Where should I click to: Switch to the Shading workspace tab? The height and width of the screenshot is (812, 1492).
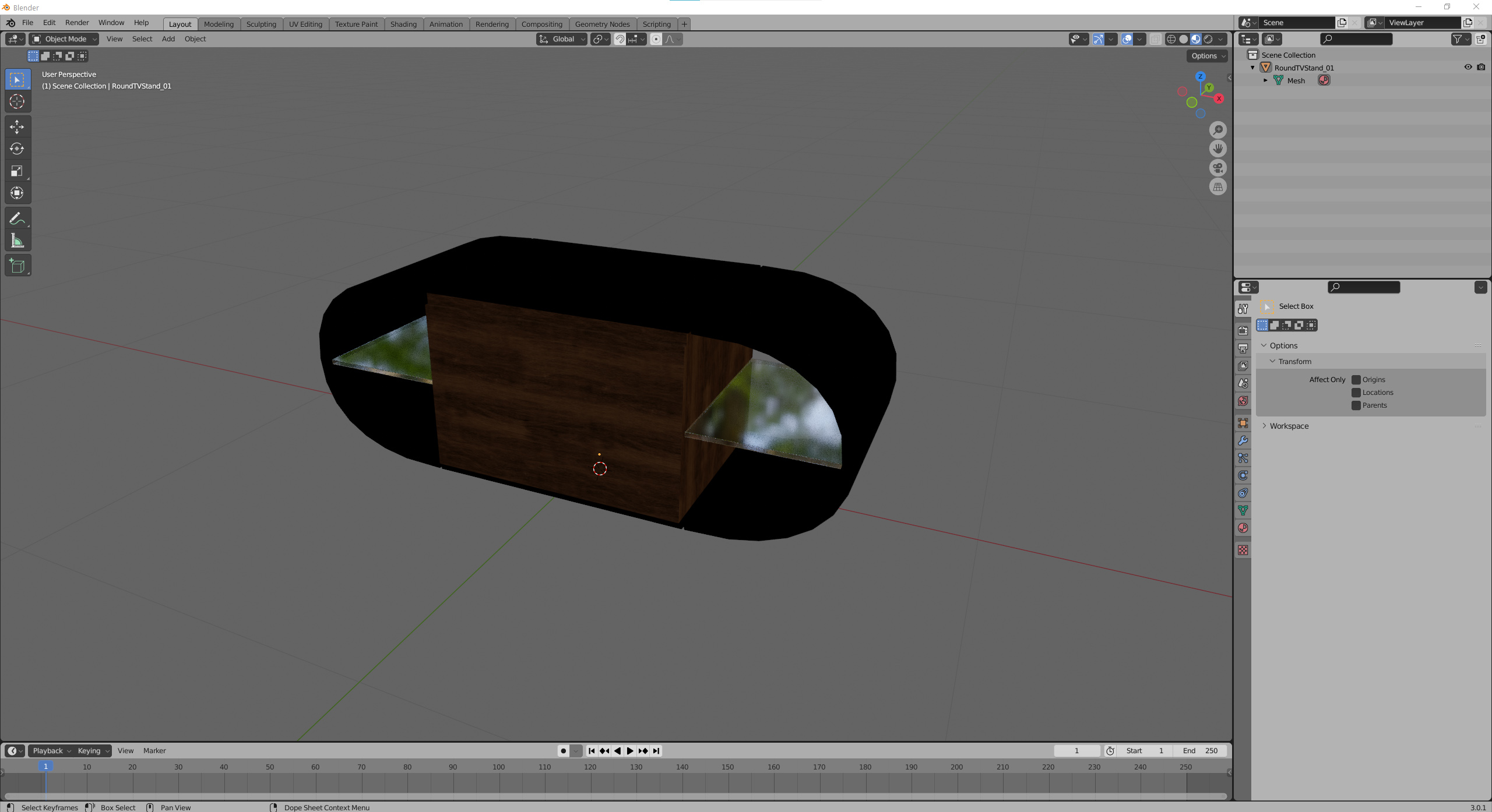[403, 24]
